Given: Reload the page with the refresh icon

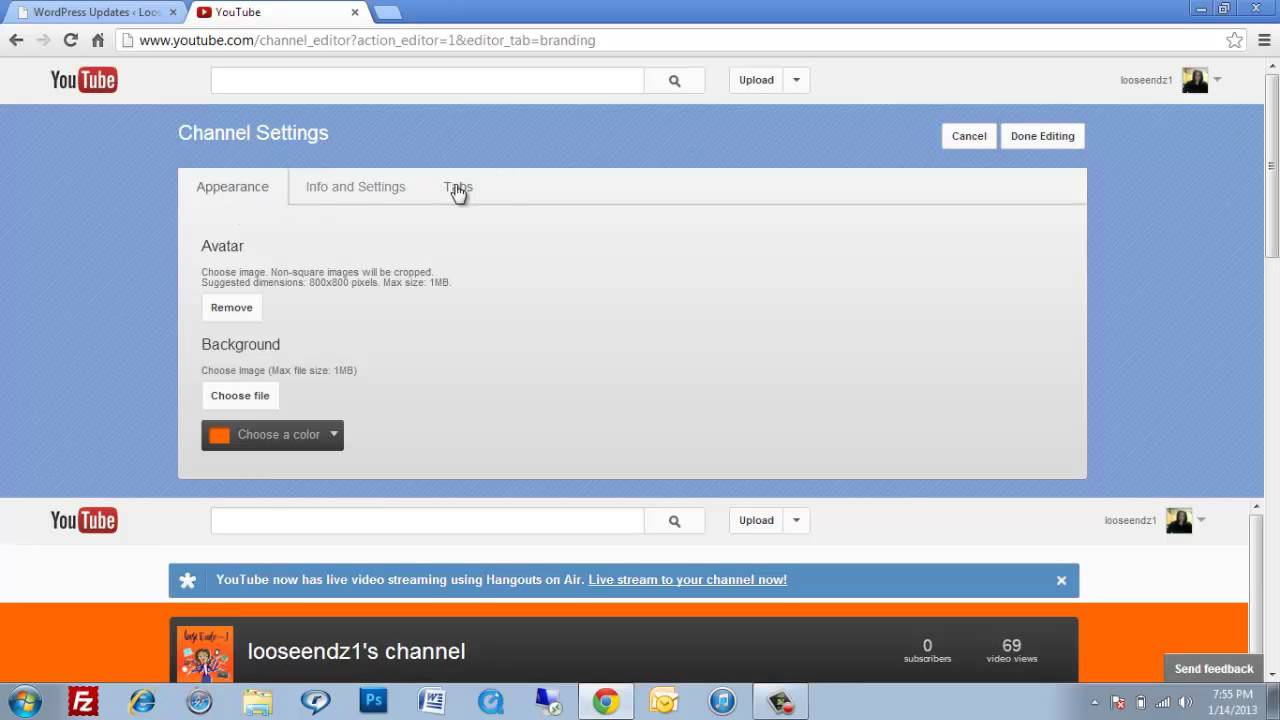Looking at the screenshot, I should coord(70,40).
